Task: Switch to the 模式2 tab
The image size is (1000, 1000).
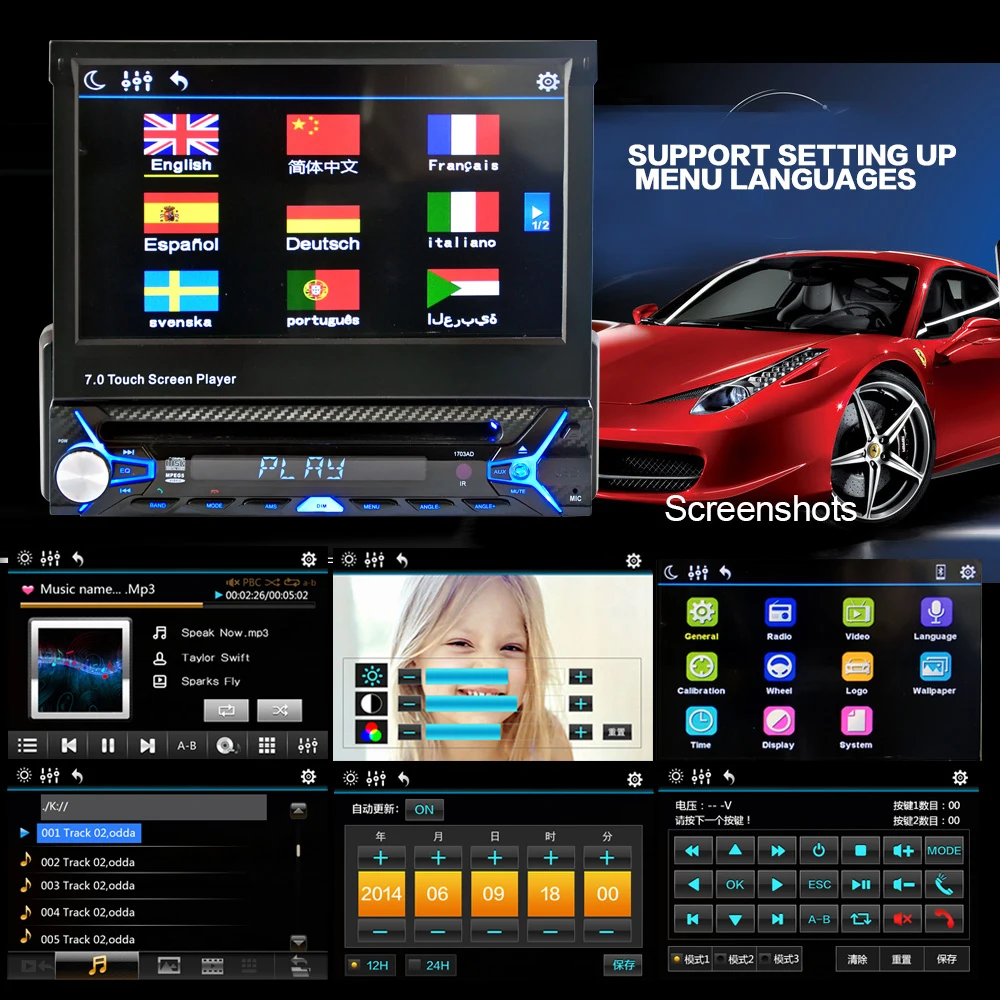Action: 737,958
